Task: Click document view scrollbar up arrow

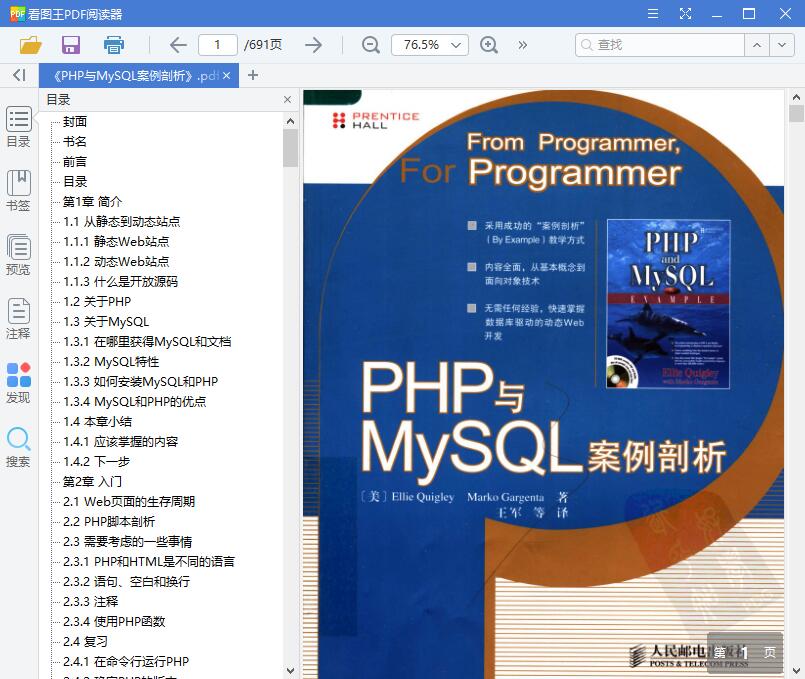Action: pyautogui.click(x=796, y=97)
